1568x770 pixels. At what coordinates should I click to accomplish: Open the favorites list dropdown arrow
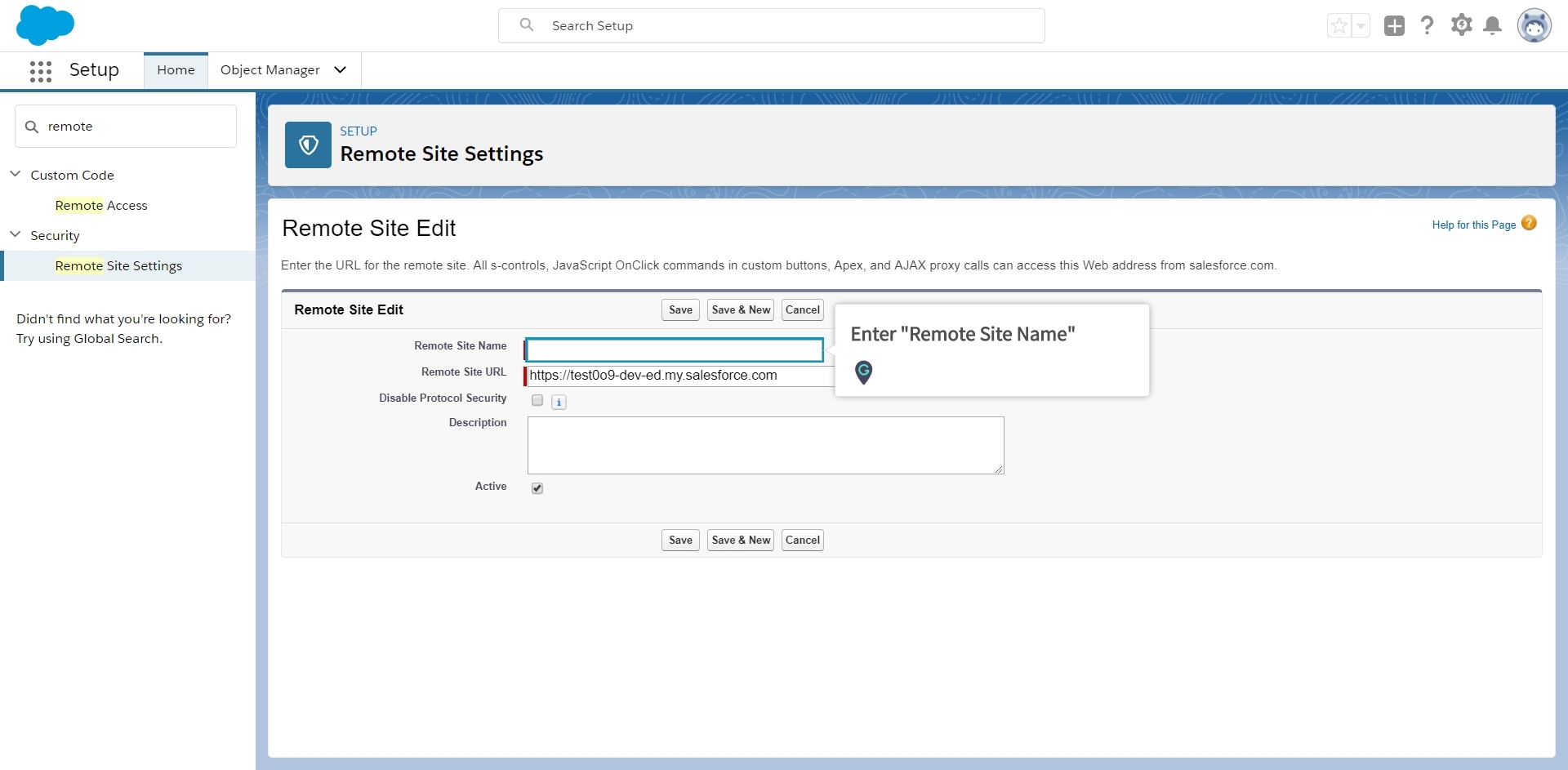pyautogui.click(x=1361, y=26)
